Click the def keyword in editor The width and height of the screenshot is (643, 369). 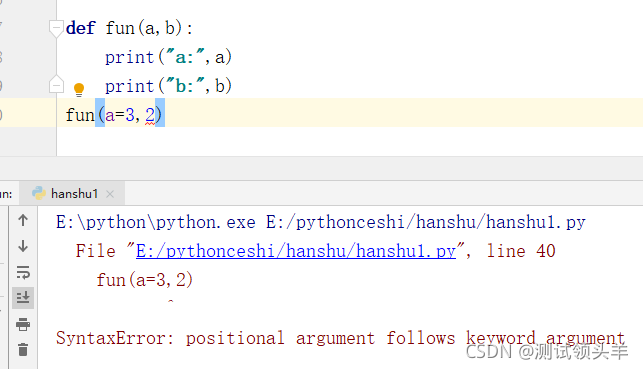point(80,28)
